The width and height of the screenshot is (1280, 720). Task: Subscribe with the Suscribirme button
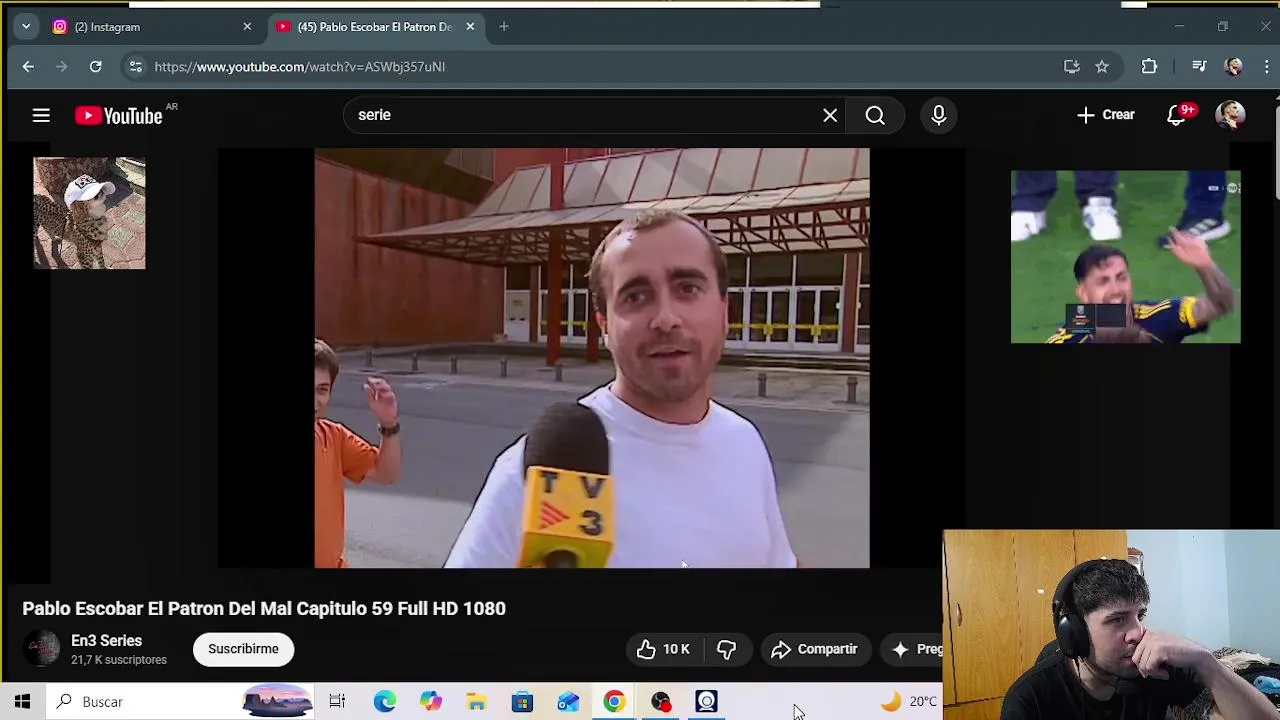(x=243, y=649)
